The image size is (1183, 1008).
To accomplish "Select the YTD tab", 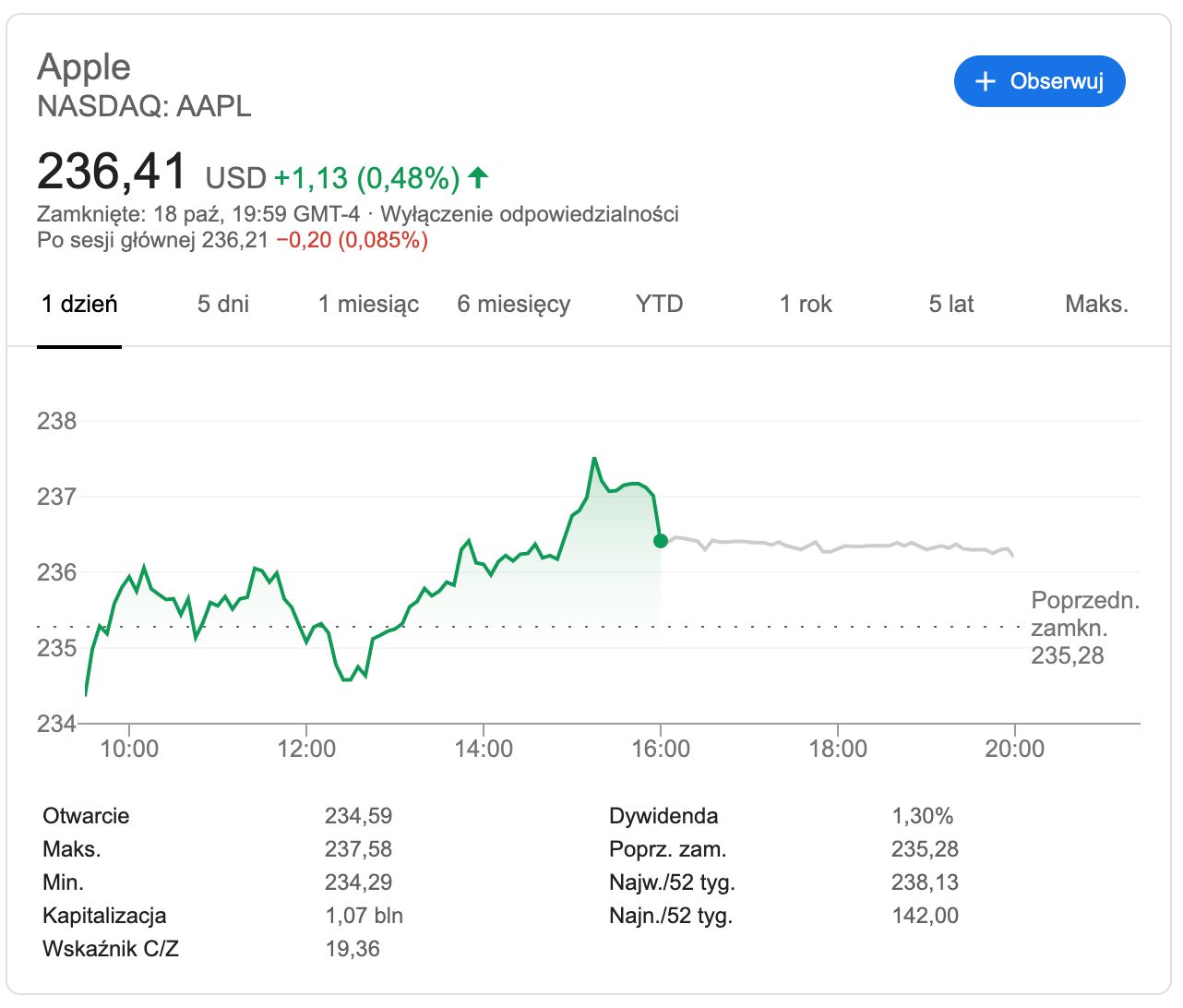I will (659, 305).
